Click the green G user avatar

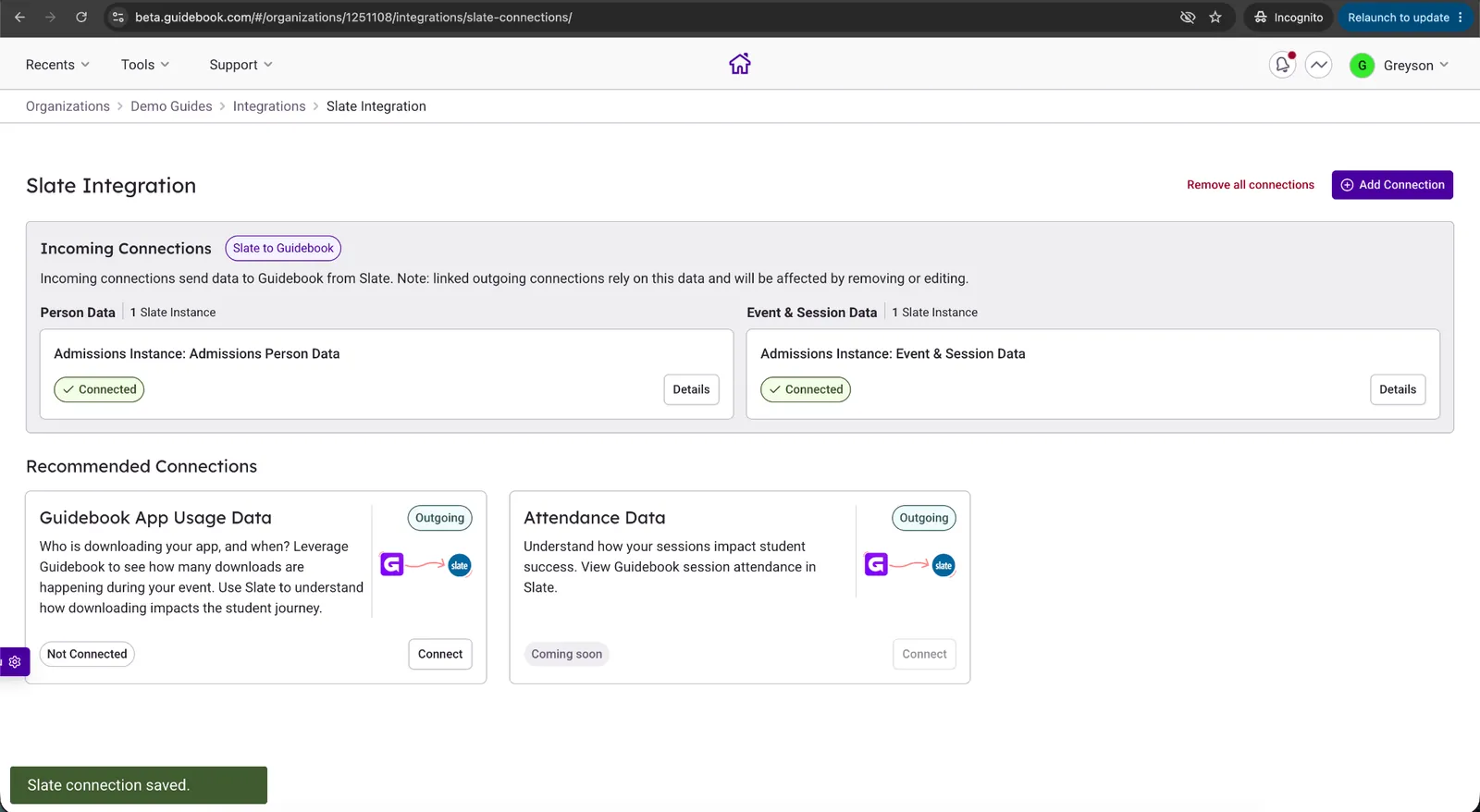[1362, 66]
